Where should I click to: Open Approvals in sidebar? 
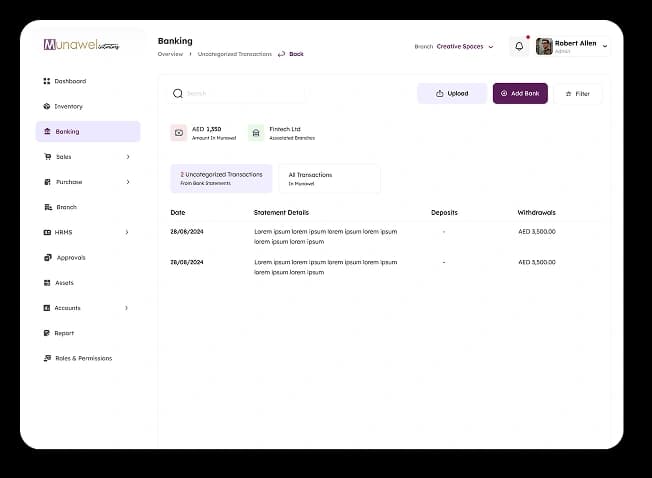click(x=88, y=258)
